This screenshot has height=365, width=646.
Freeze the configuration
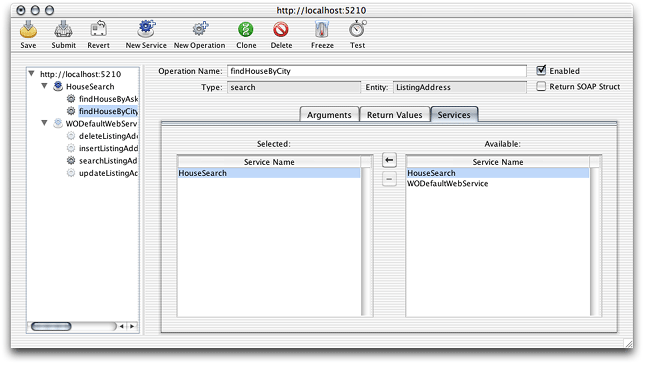[x=322, y=30]
